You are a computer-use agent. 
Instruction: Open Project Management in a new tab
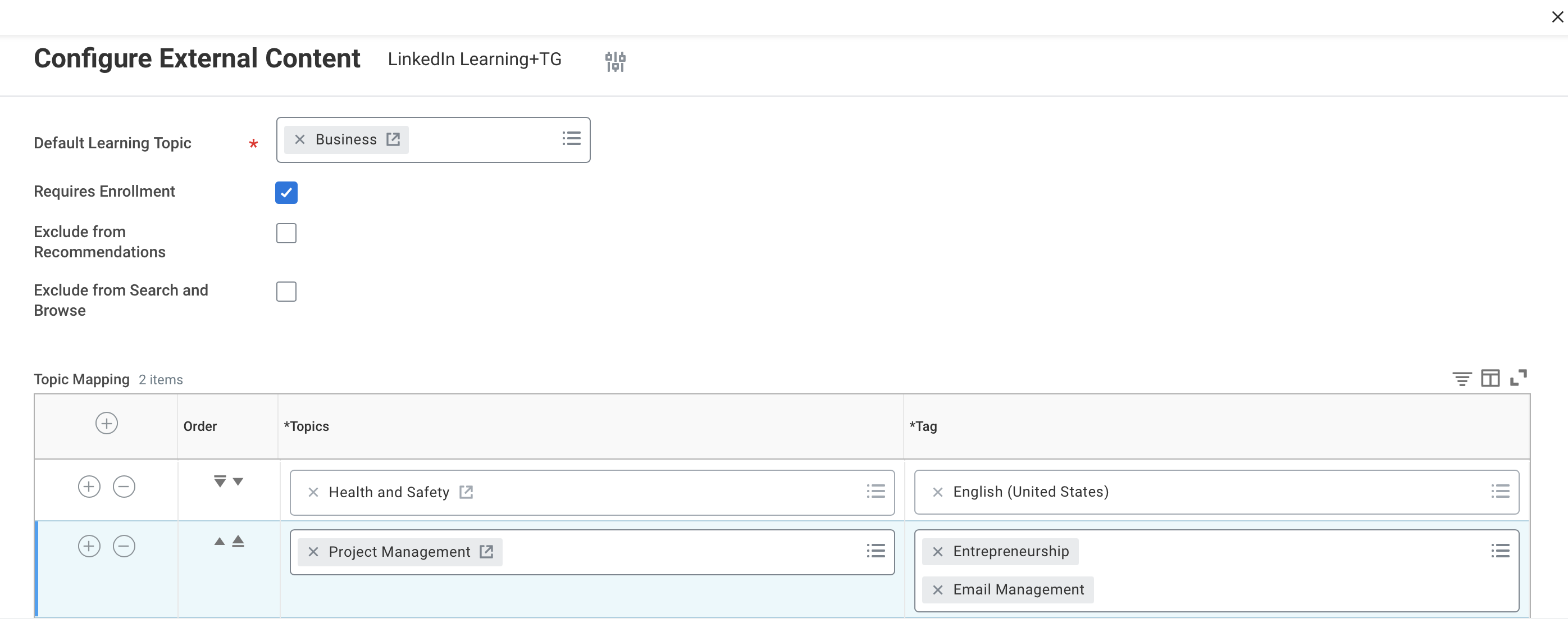[486, 551]
